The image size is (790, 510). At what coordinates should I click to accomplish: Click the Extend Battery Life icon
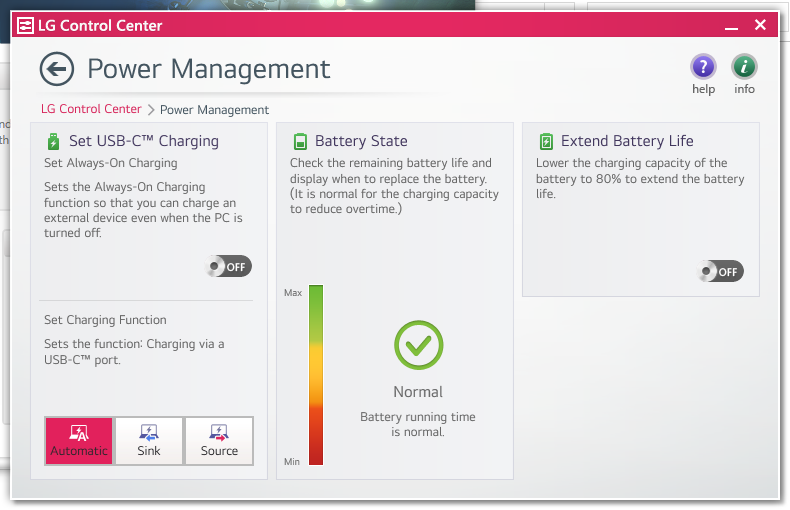pos(546,142)
